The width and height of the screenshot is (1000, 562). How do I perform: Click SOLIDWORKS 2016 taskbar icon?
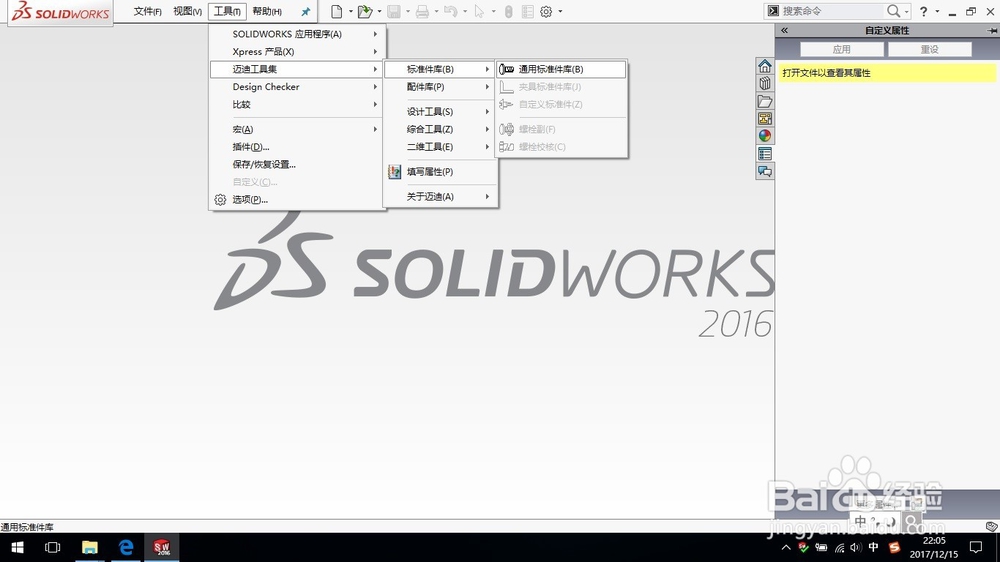pos(161,547)
